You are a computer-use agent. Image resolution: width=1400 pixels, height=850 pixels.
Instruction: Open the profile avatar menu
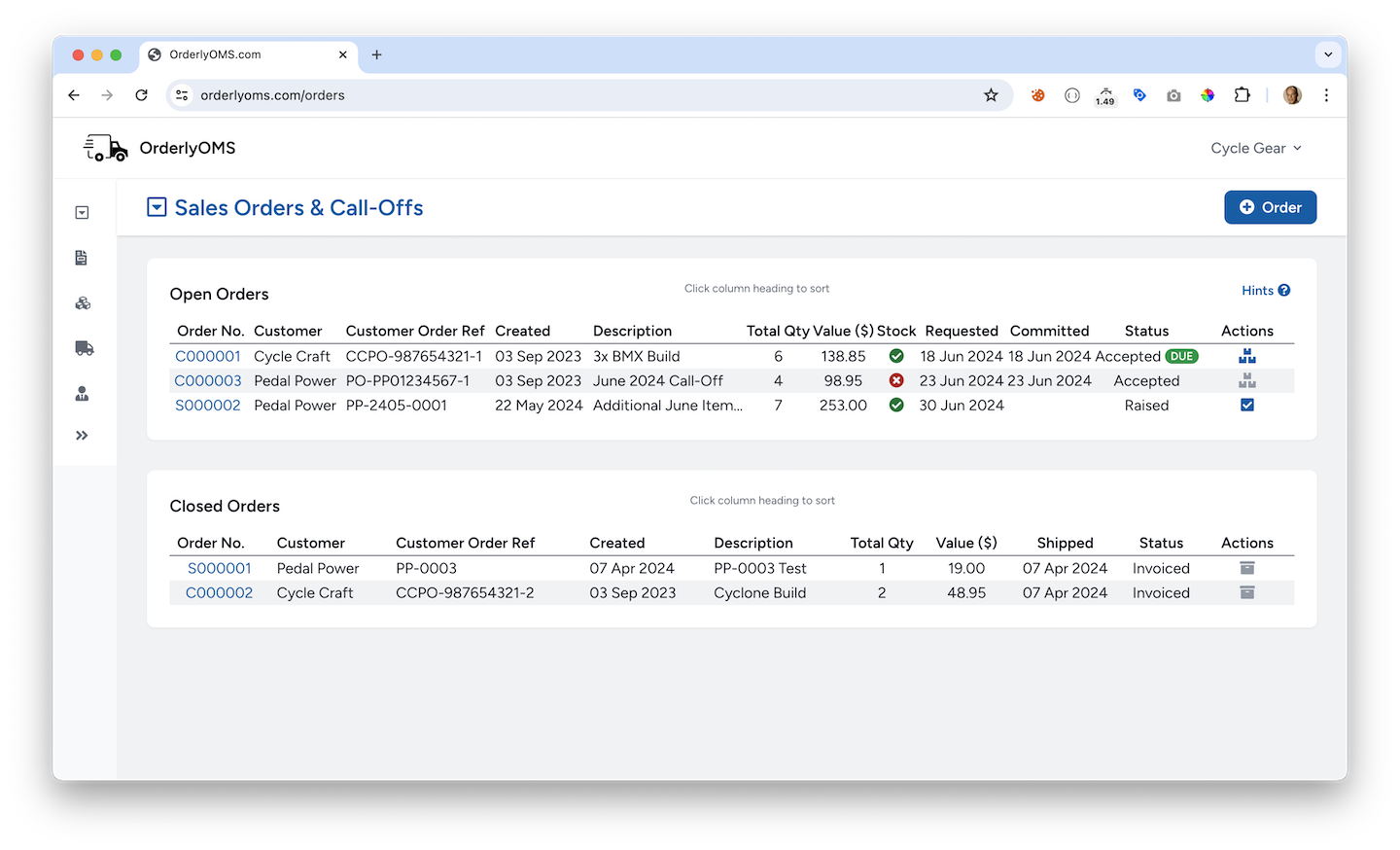1291,94
